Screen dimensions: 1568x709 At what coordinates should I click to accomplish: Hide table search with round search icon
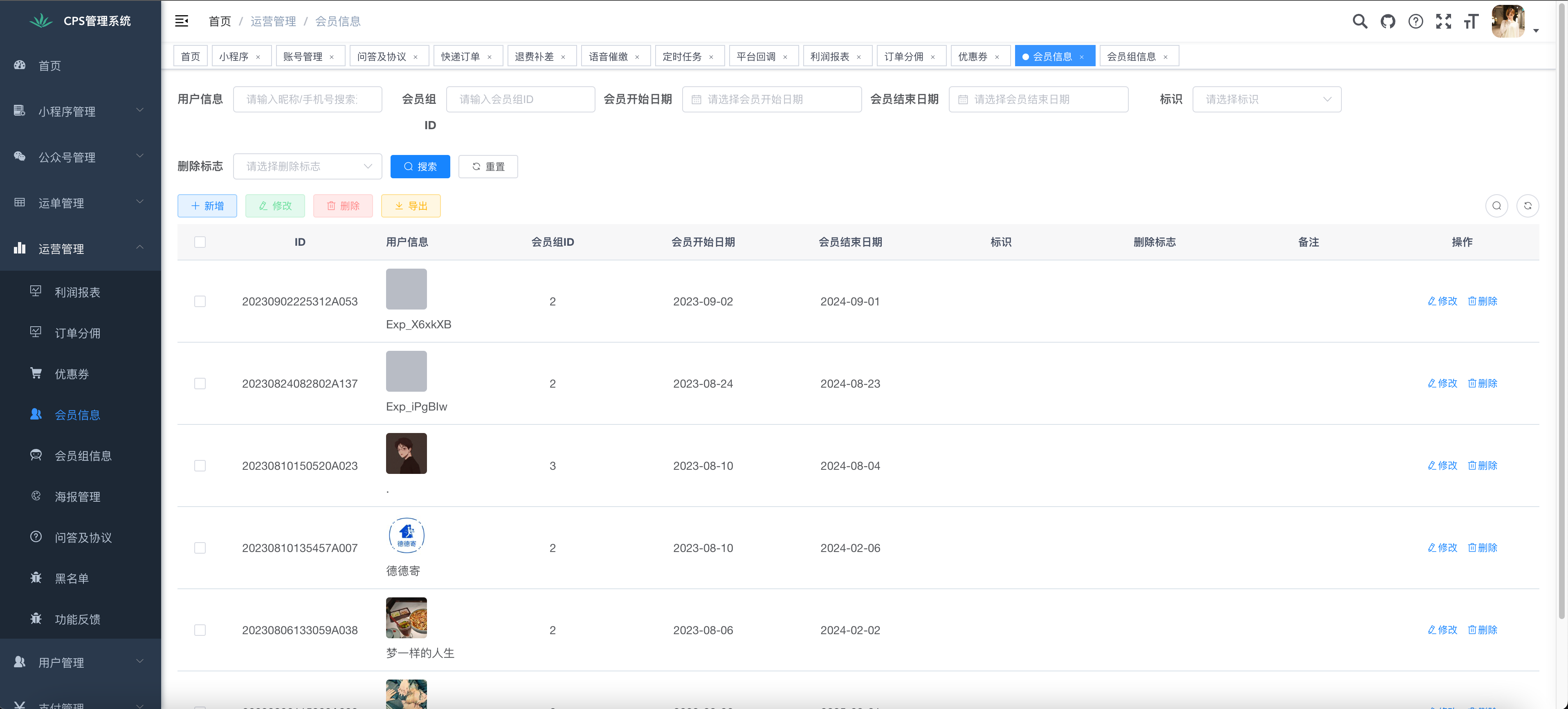click(x=1497, y=206)
